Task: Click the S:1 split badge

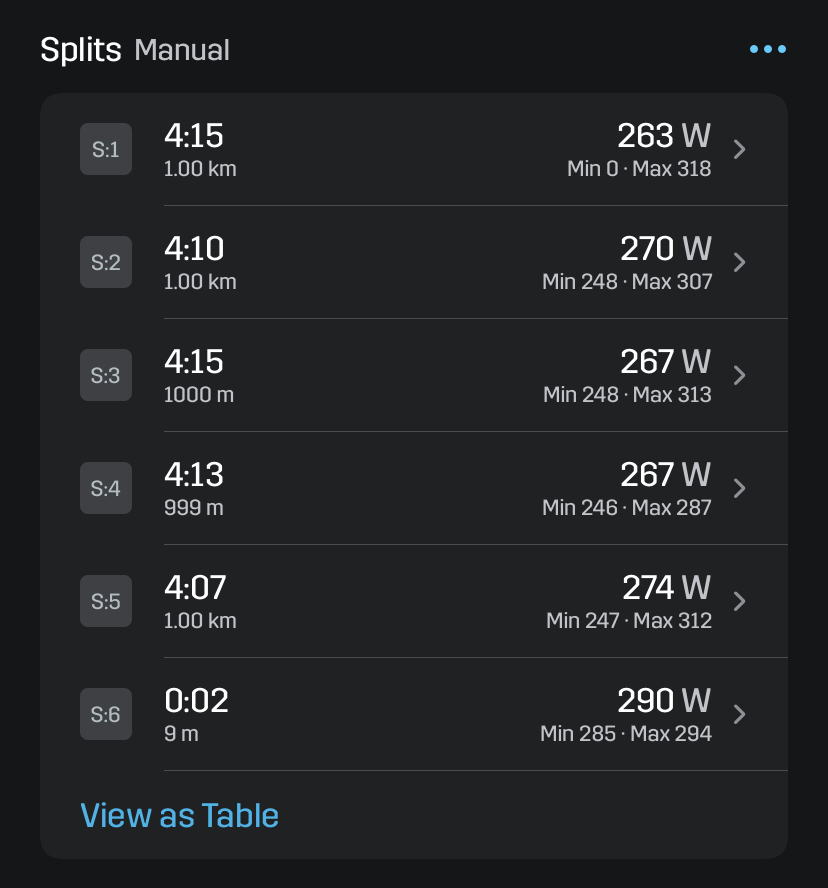Action: [x=106, y=149]
